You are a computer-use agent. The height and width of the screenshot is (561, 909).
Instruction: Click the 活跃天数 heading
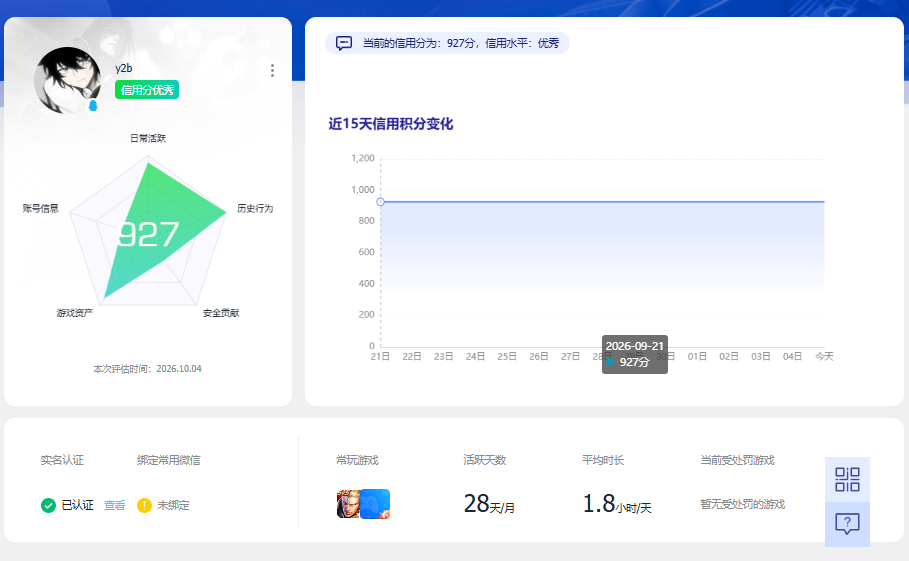[485, 460]
